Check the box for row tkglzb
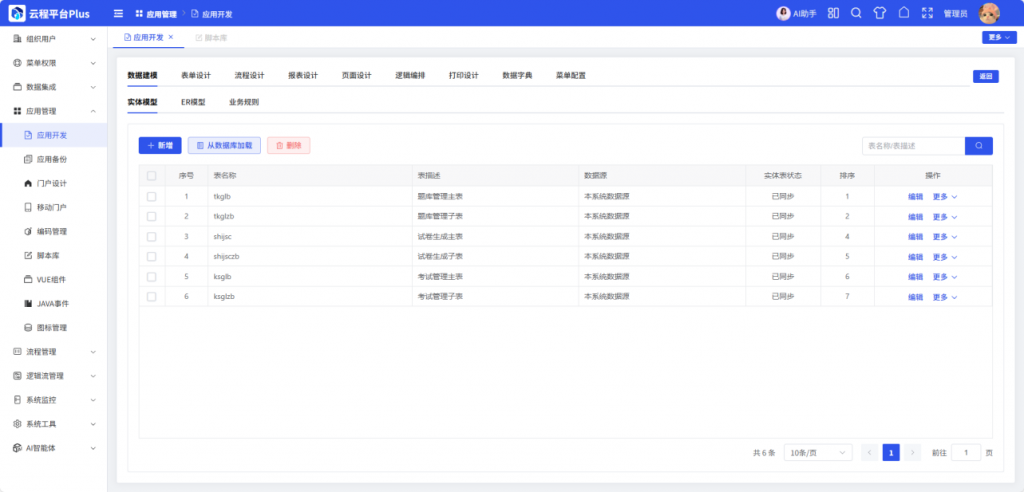The width and height of the screenshot is (1024, 492). (x=152, y=216)
